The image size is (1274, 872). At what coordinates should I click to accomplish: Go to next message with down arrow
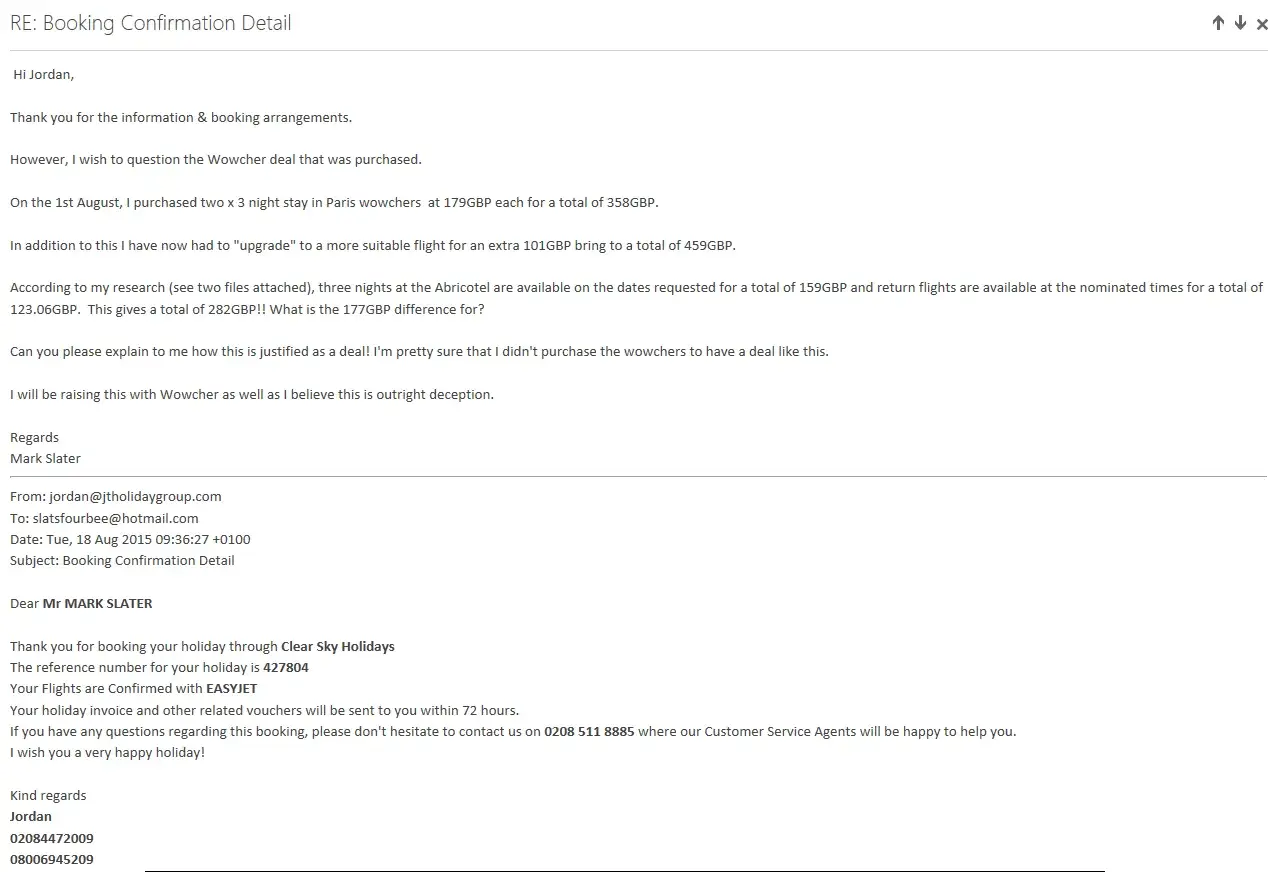point(1240,23)
